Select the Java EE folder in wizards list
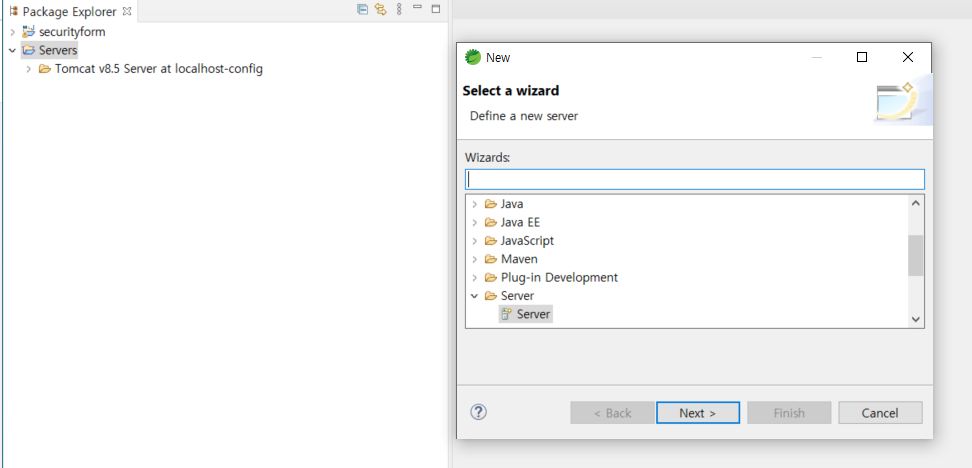 (x=520, y=223)
